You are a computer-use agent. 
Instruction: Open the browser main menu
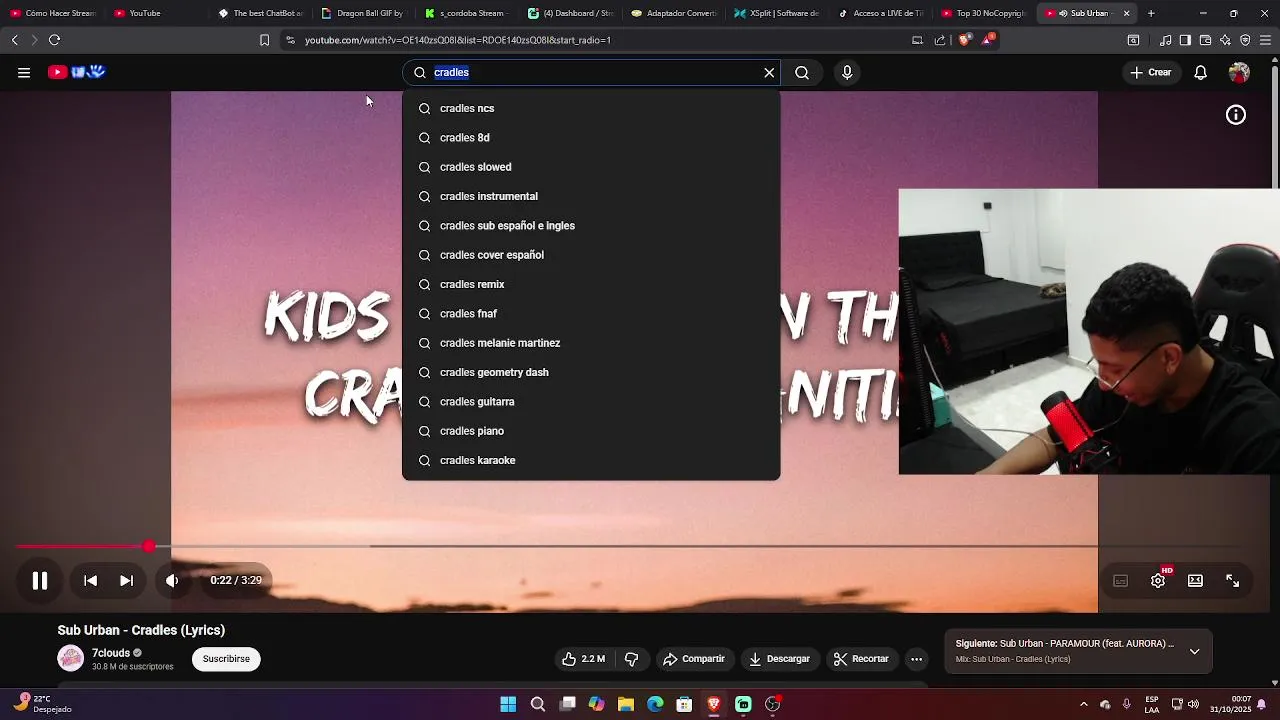tap(1265, 40)
